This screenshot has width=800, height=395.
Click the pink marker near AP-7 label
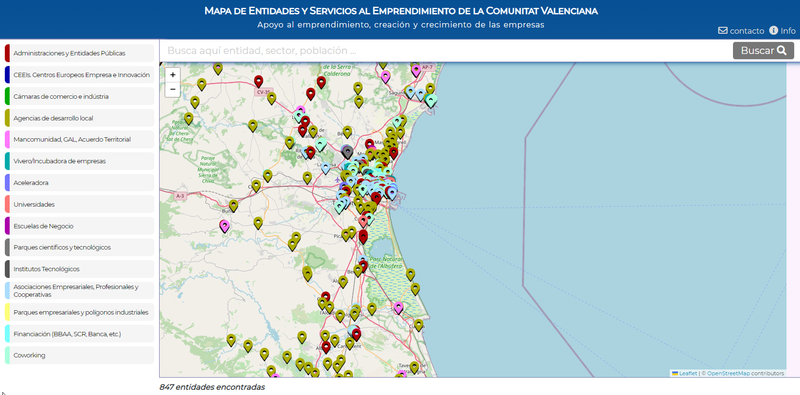416,70
